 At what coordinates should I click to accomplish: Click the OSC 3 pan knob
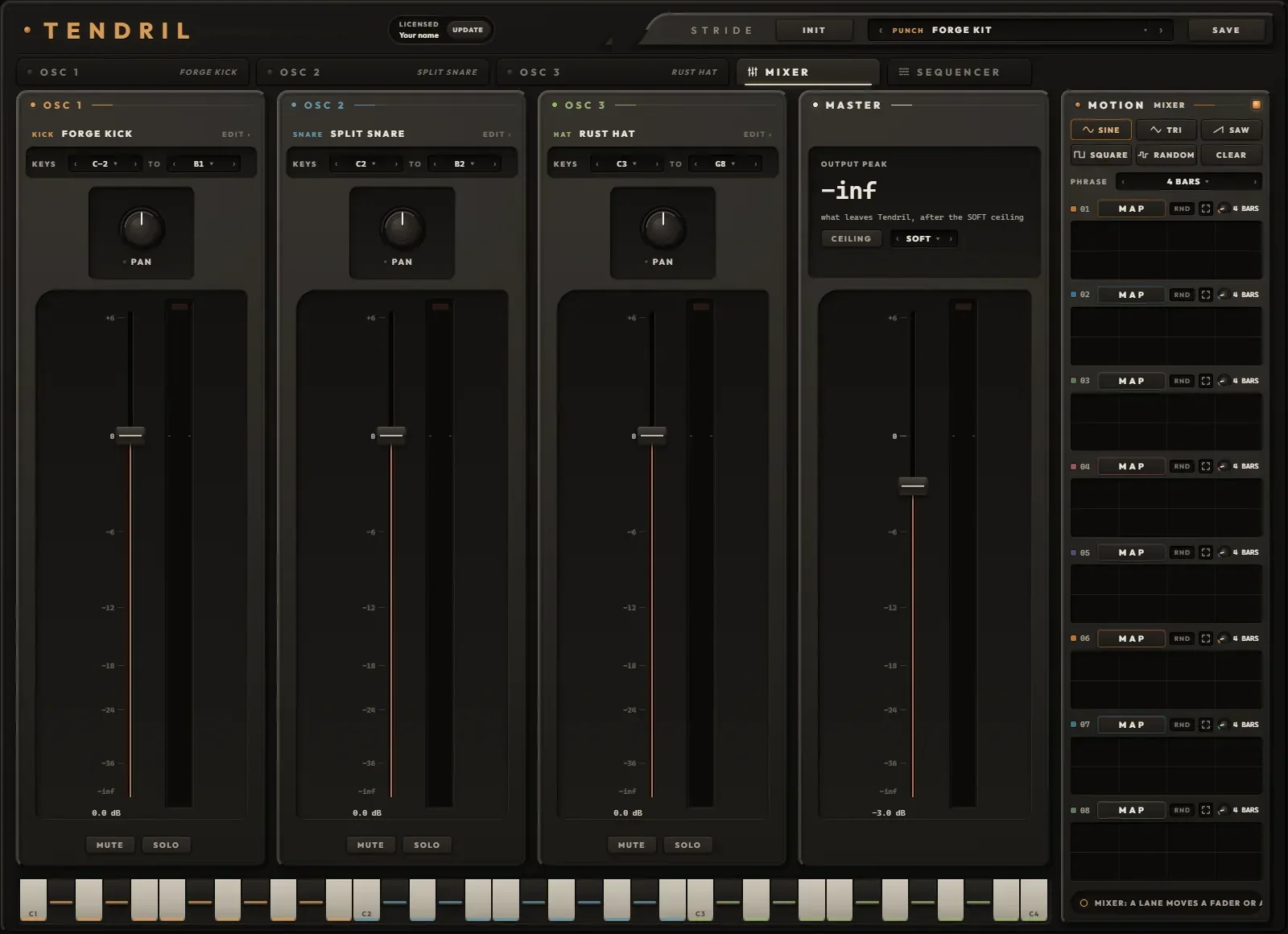(x=663, y=227)
